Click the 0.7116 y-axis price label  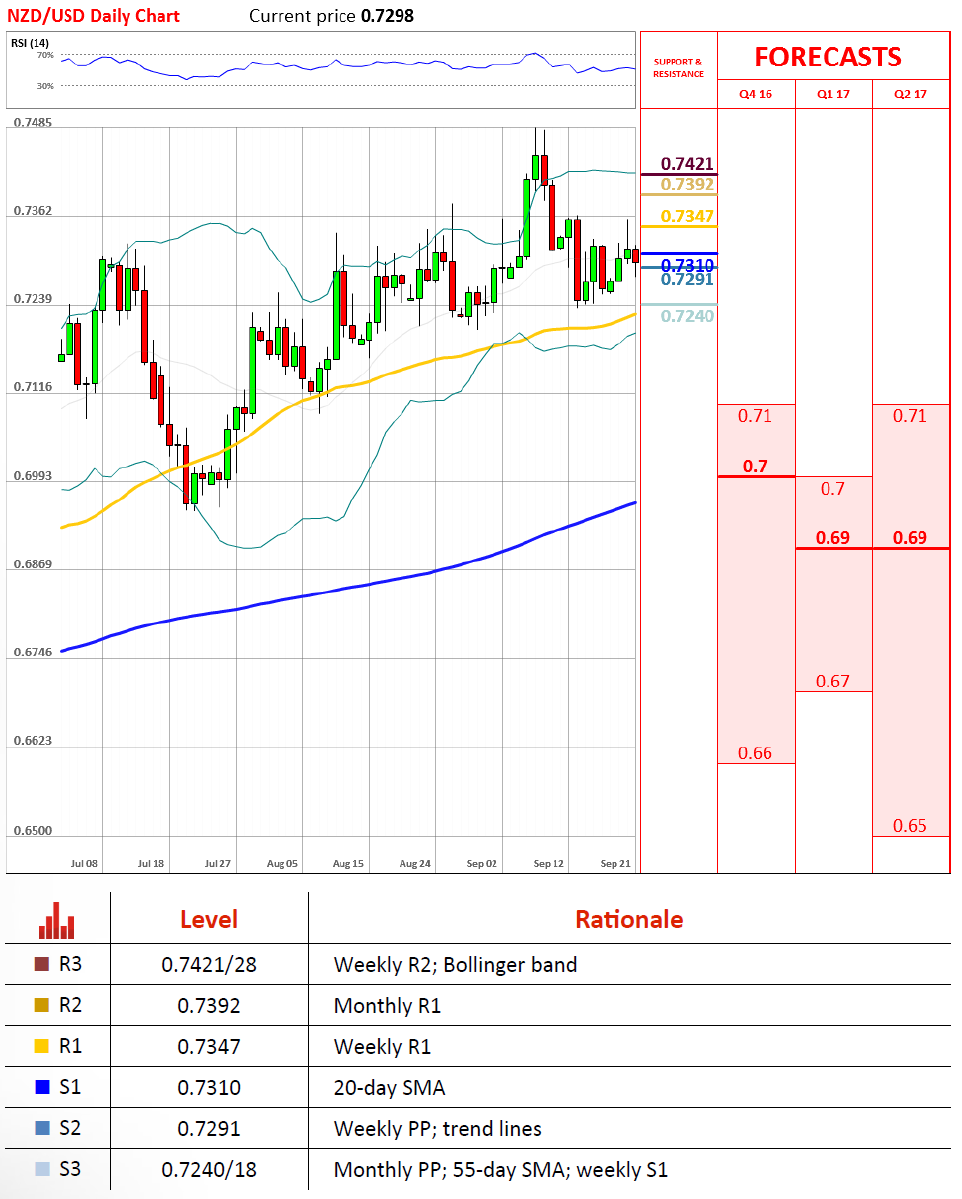pyautogui.click(x=33, y=386)
